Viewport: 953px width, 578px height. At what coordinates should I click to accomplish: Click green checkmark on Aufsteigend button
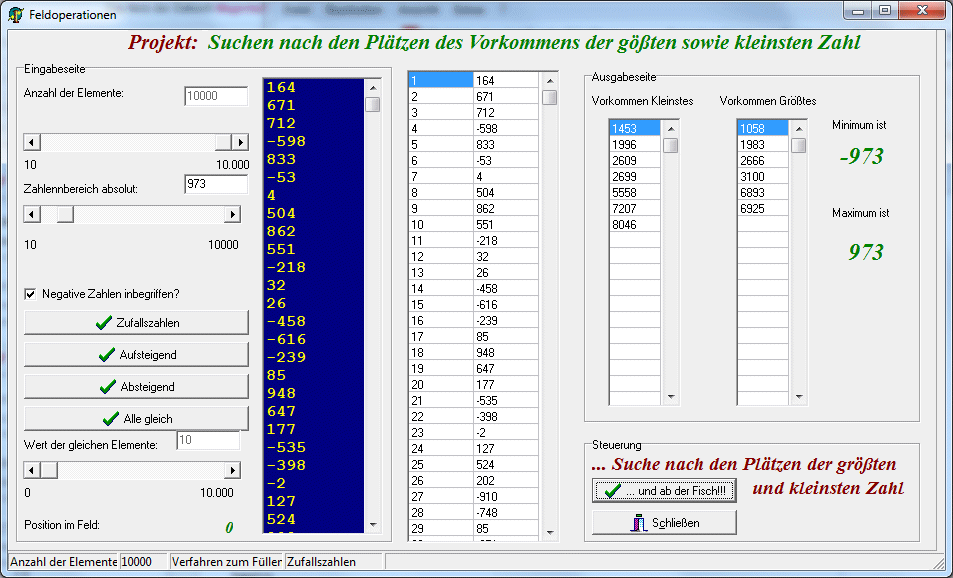pos(107,354)
